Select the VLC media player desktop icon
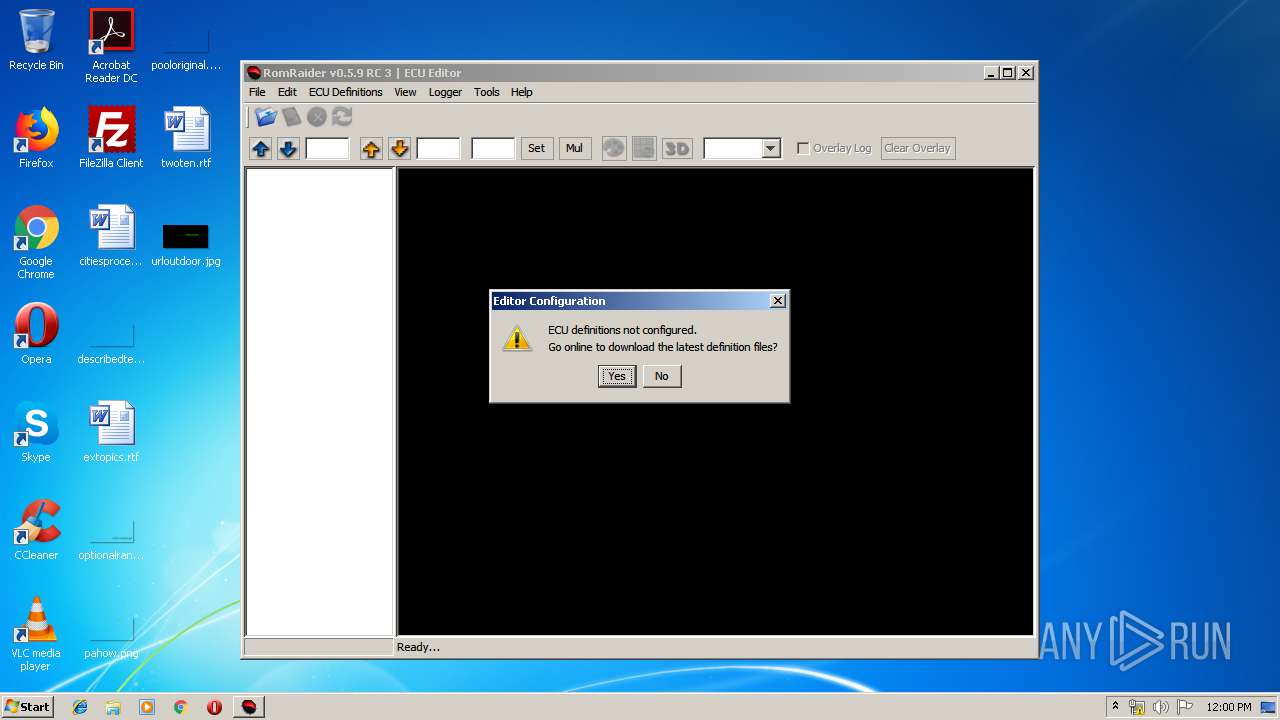Image resolution: width=1280 pixels, height=720 pixels. [36, 634]
